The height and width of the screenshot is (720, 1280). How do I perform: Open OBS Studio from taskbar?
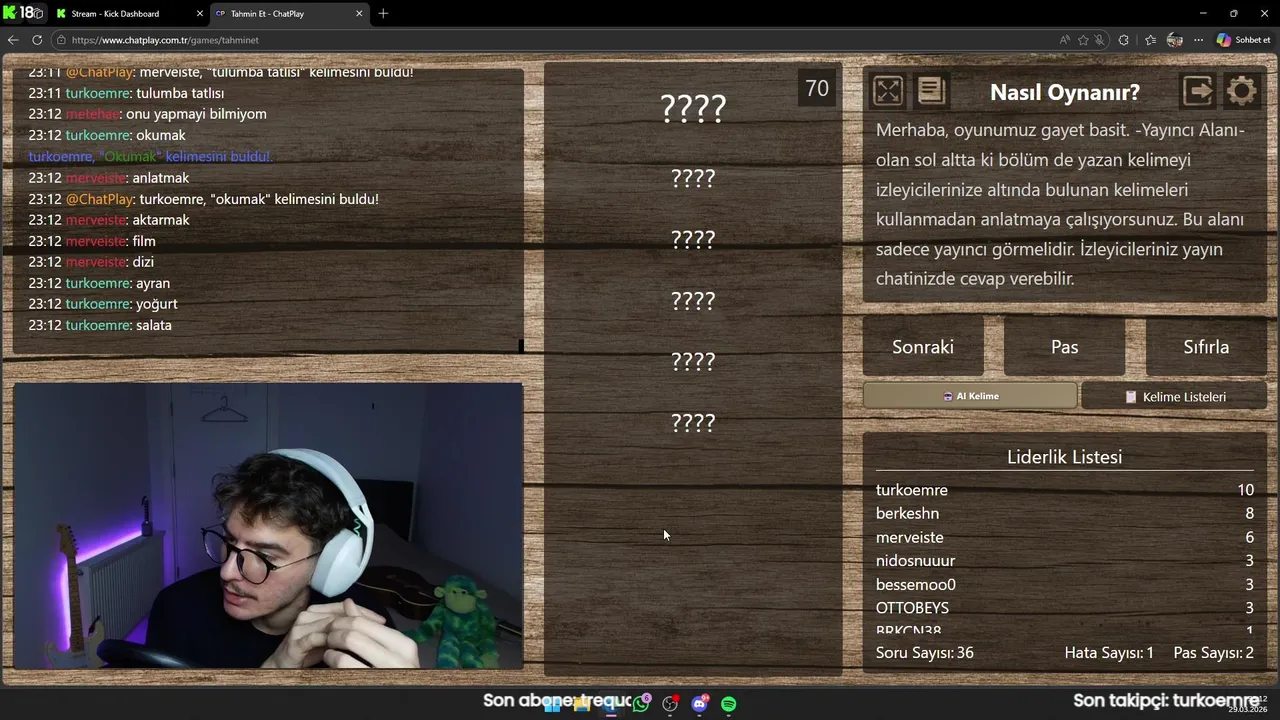670,704
